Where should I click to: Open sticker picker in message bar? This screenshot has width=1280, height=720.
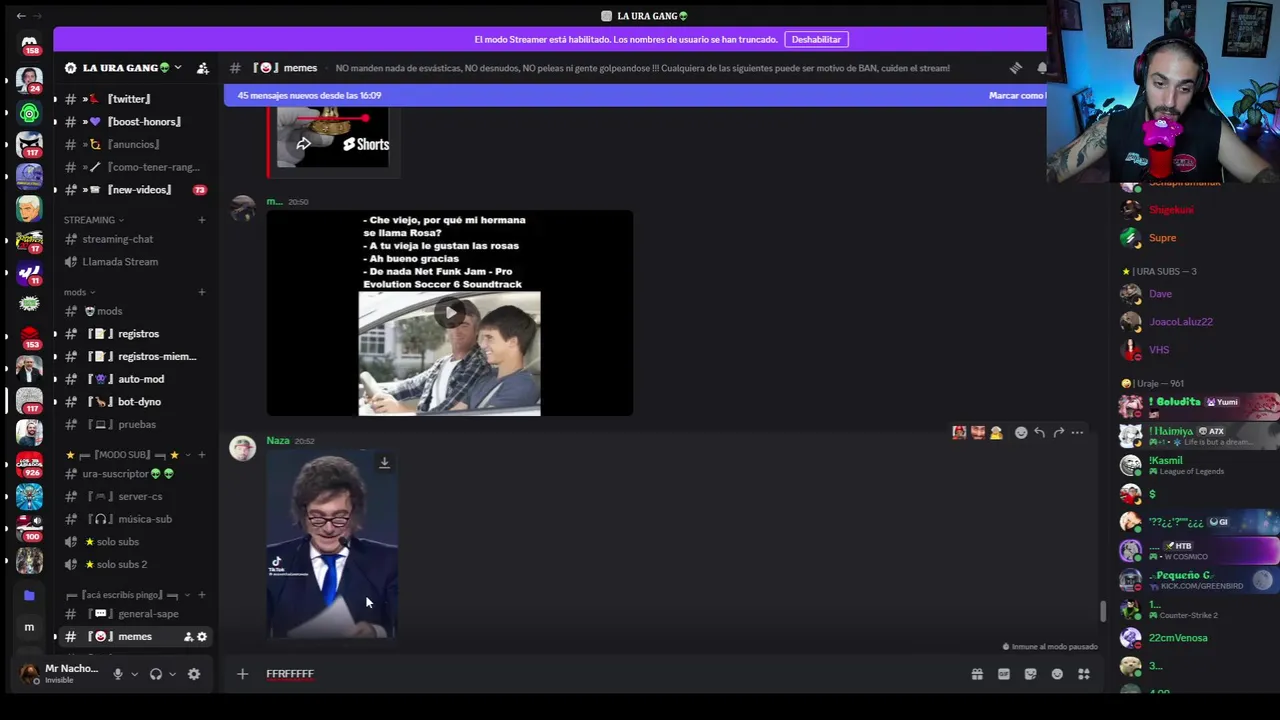[x=1031, y=674]
